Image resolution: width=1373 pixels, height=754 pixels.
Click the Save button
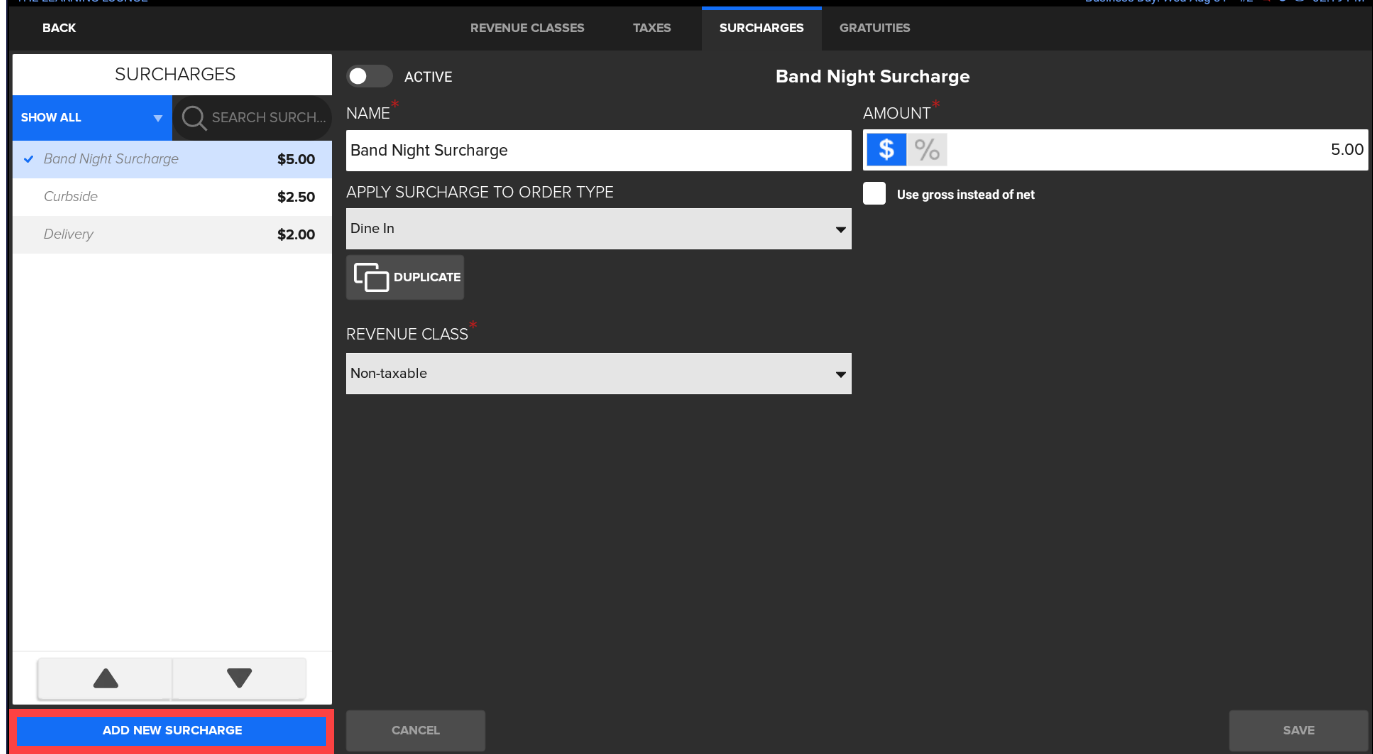tap(1298, 730)
